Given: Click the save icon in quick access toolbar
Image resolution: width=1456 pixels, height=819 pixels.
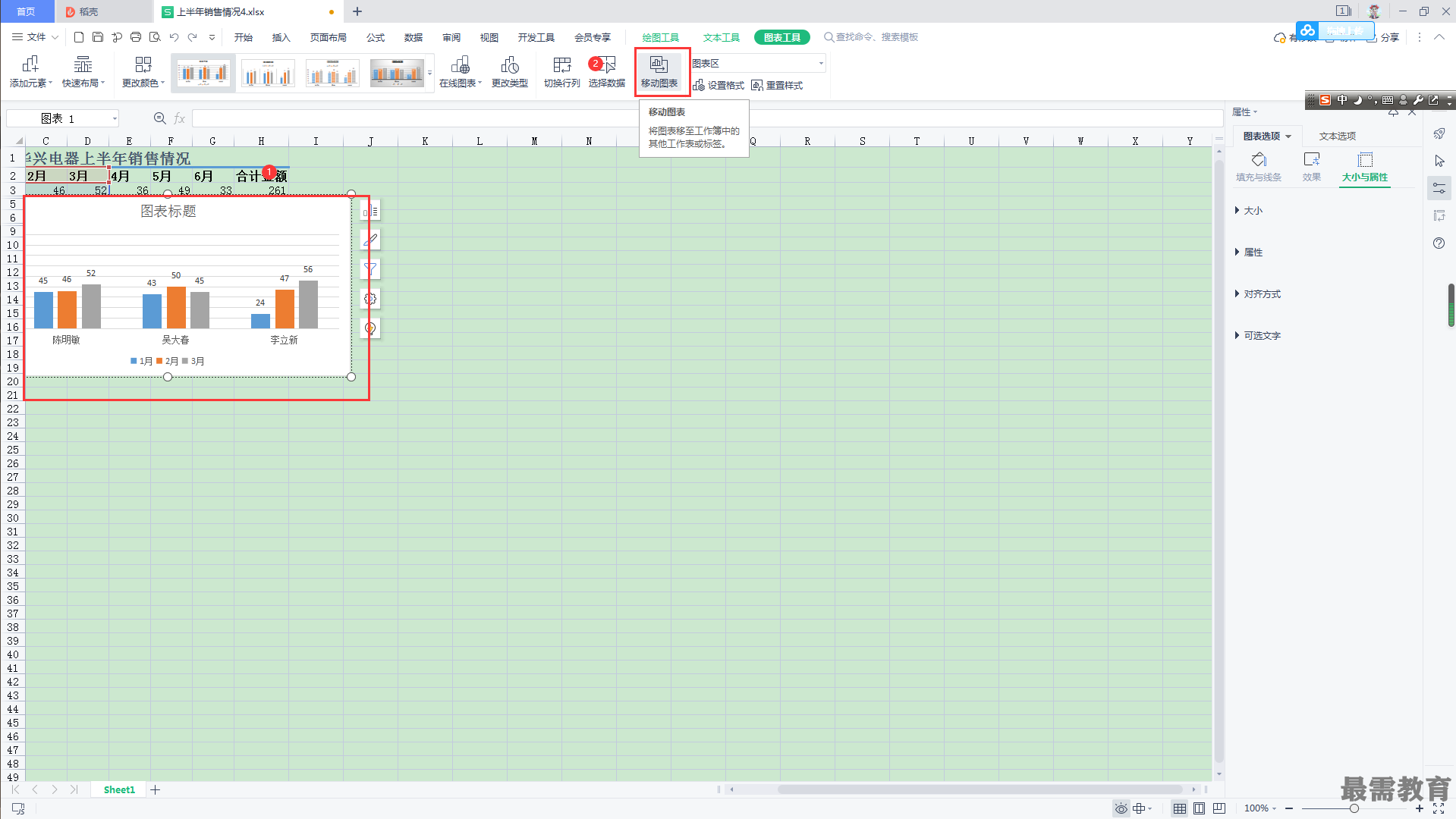Looking at the screenshot, I should tap(98, 37).
